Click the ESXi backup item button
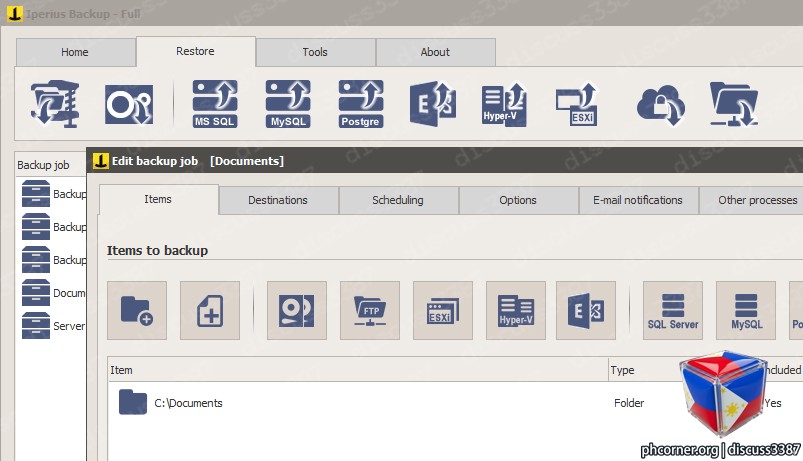This screenshot has height=461, width=803. point(443,310)
